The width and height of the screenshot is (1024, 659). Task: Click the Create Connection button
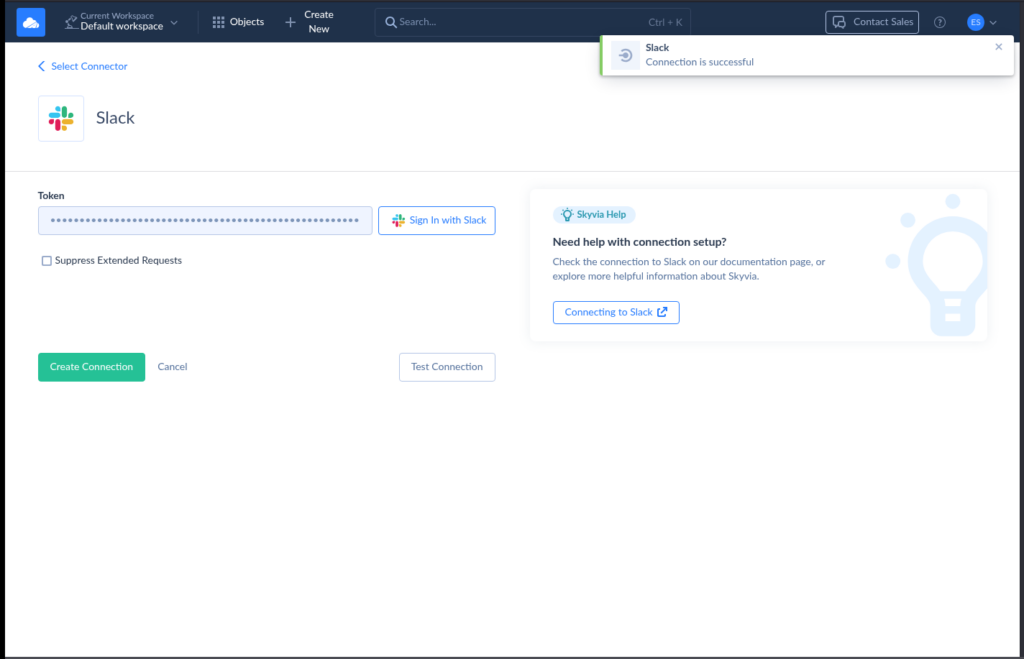(91, 367)
